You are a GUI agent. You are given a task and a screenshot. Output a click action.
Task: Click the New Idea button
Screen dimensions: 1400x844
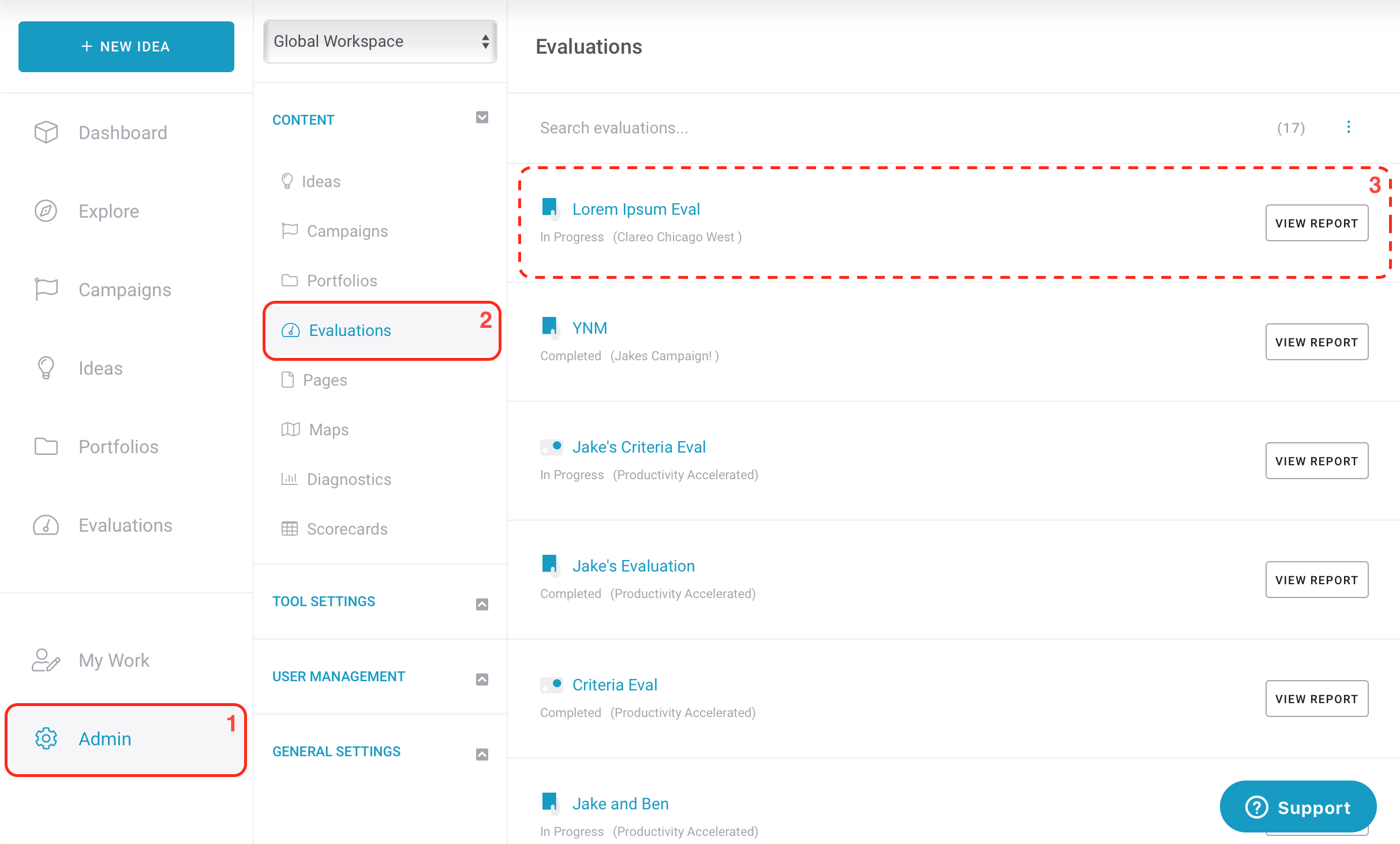[x=126, y=47]
